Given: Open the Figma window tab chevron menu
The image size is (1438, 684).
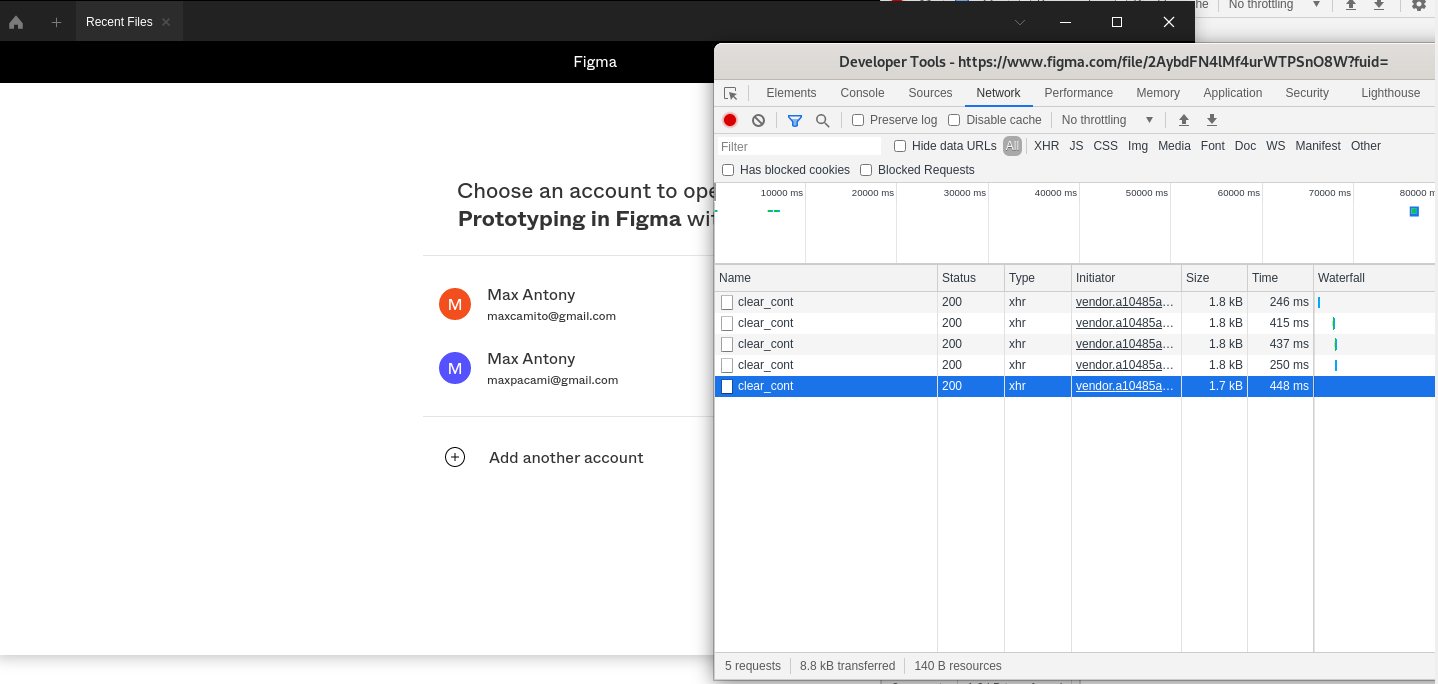Looking at the screenshot, I should coord(1020,22).
